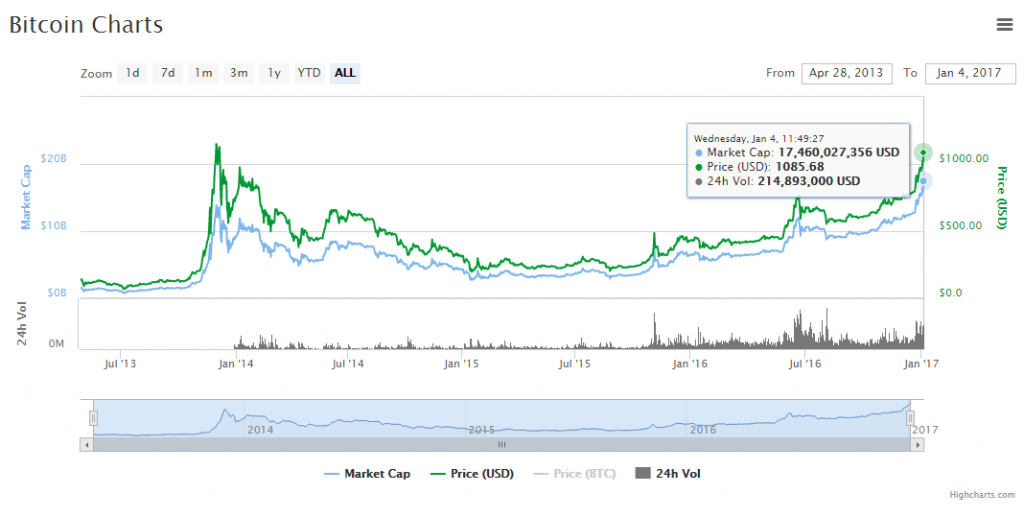Click the navigator scrollbar right arrow
The width and height of the screenshot is (1024, 517).
pos(918,445)
